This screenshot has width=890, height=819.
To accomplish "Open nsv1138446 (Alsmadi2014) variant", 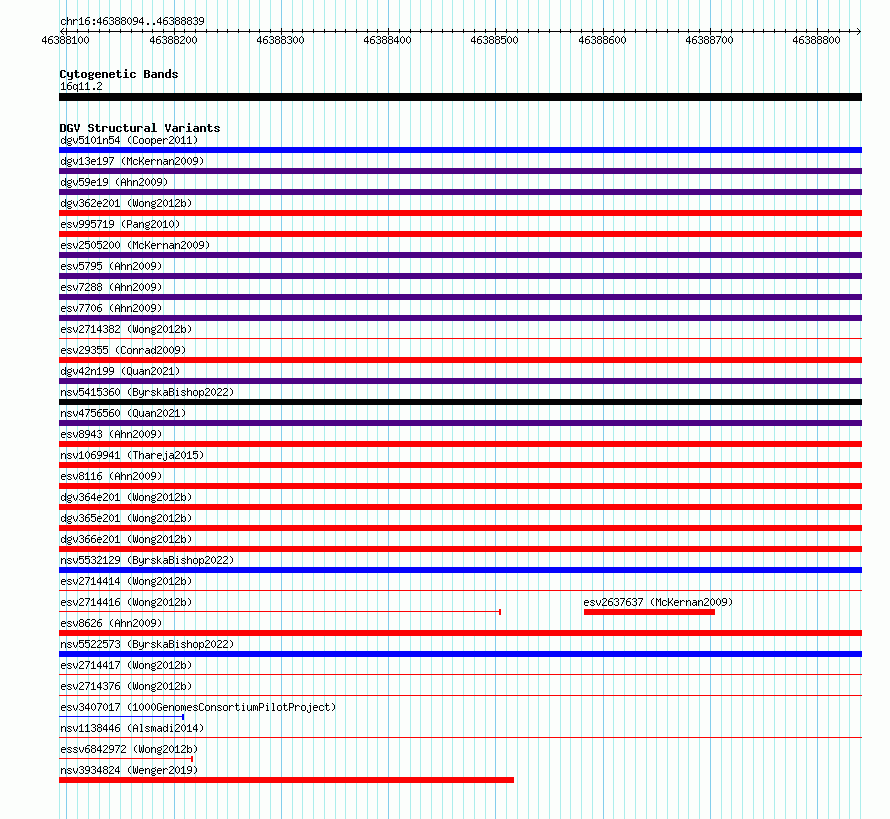I will pos(132,728).
